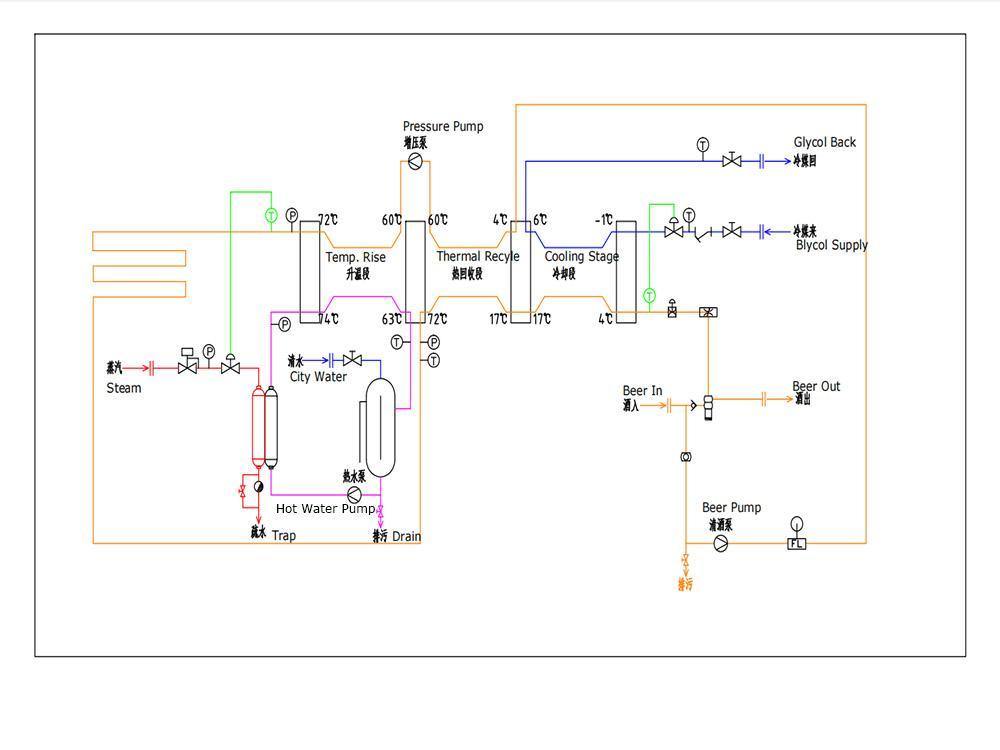Click the green temperature sensor near 4℃ outlet
Screen dimensions: 1000x750
[x=649, y=295]
